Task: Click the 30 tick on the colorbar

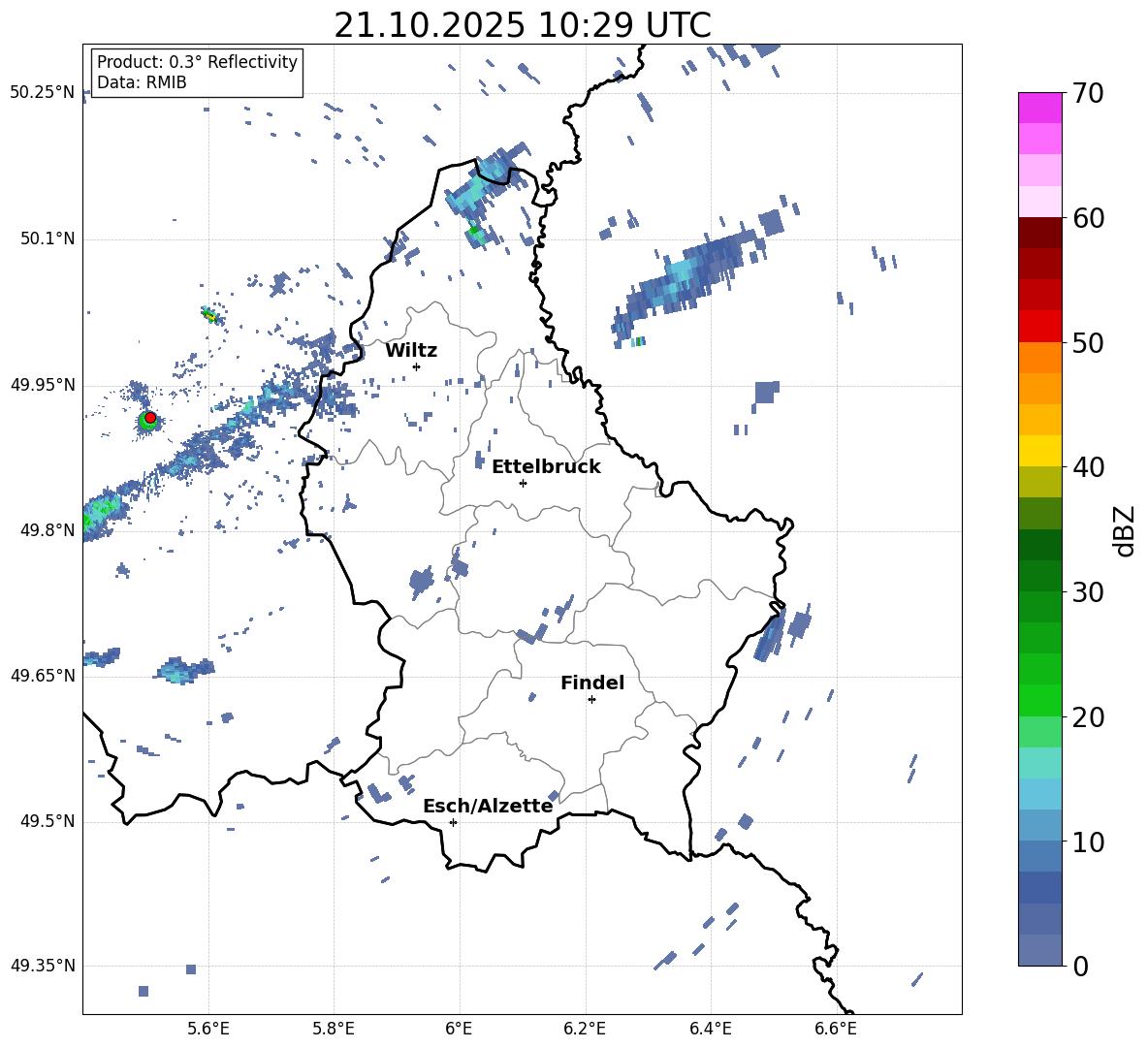Action: (1087, 592)
